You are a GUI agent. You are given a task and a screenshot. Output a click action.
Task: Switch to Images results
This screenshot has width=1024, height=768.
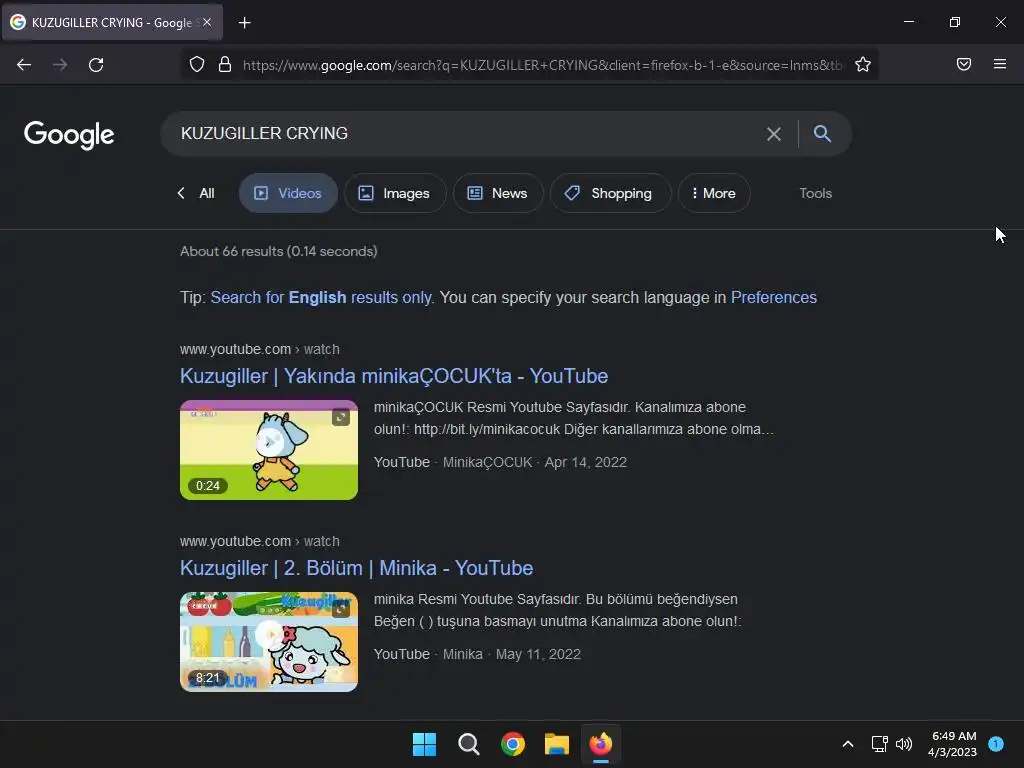tap(394, 193)
